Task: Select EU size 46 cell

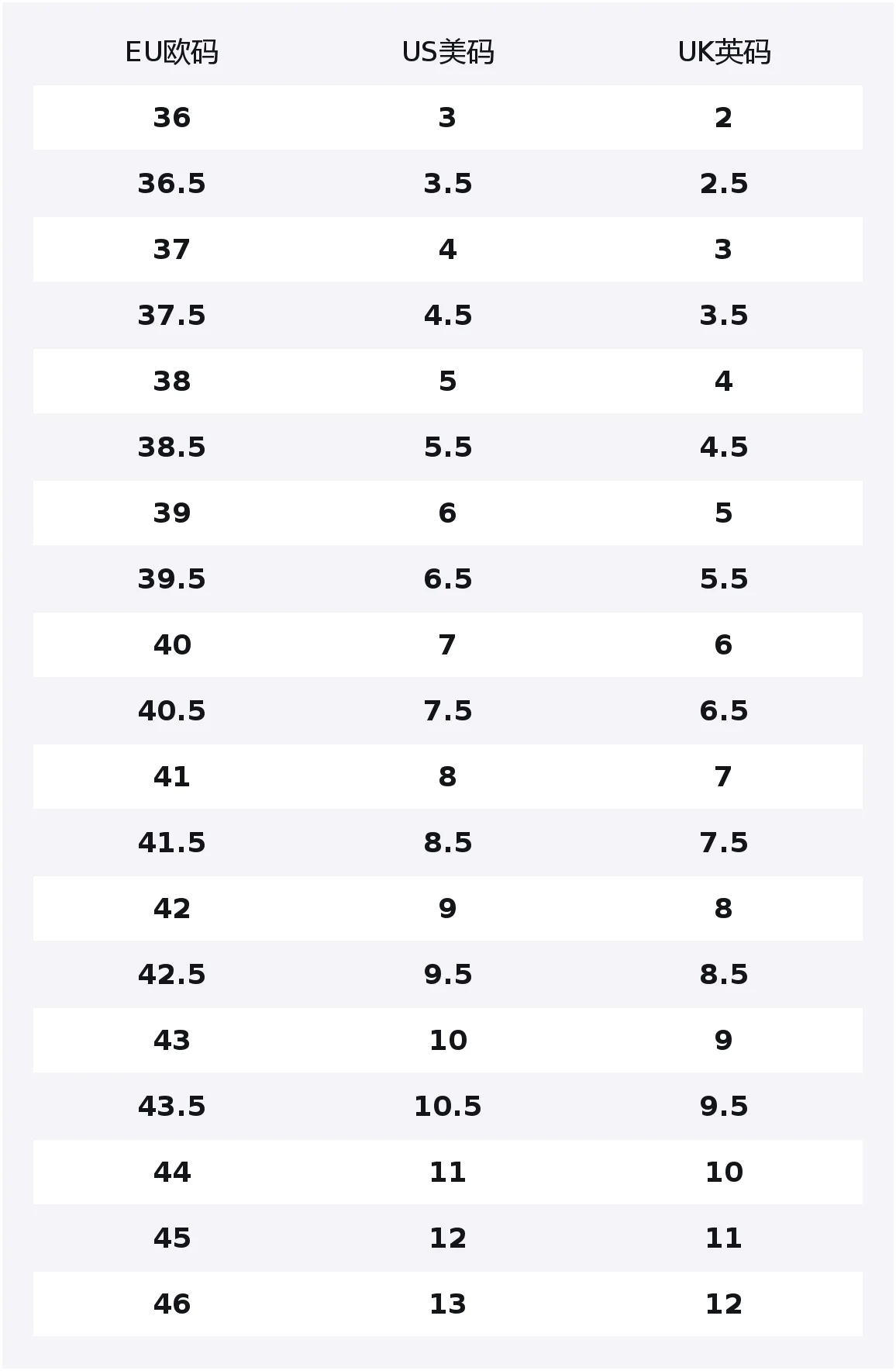Action: 171,1304
